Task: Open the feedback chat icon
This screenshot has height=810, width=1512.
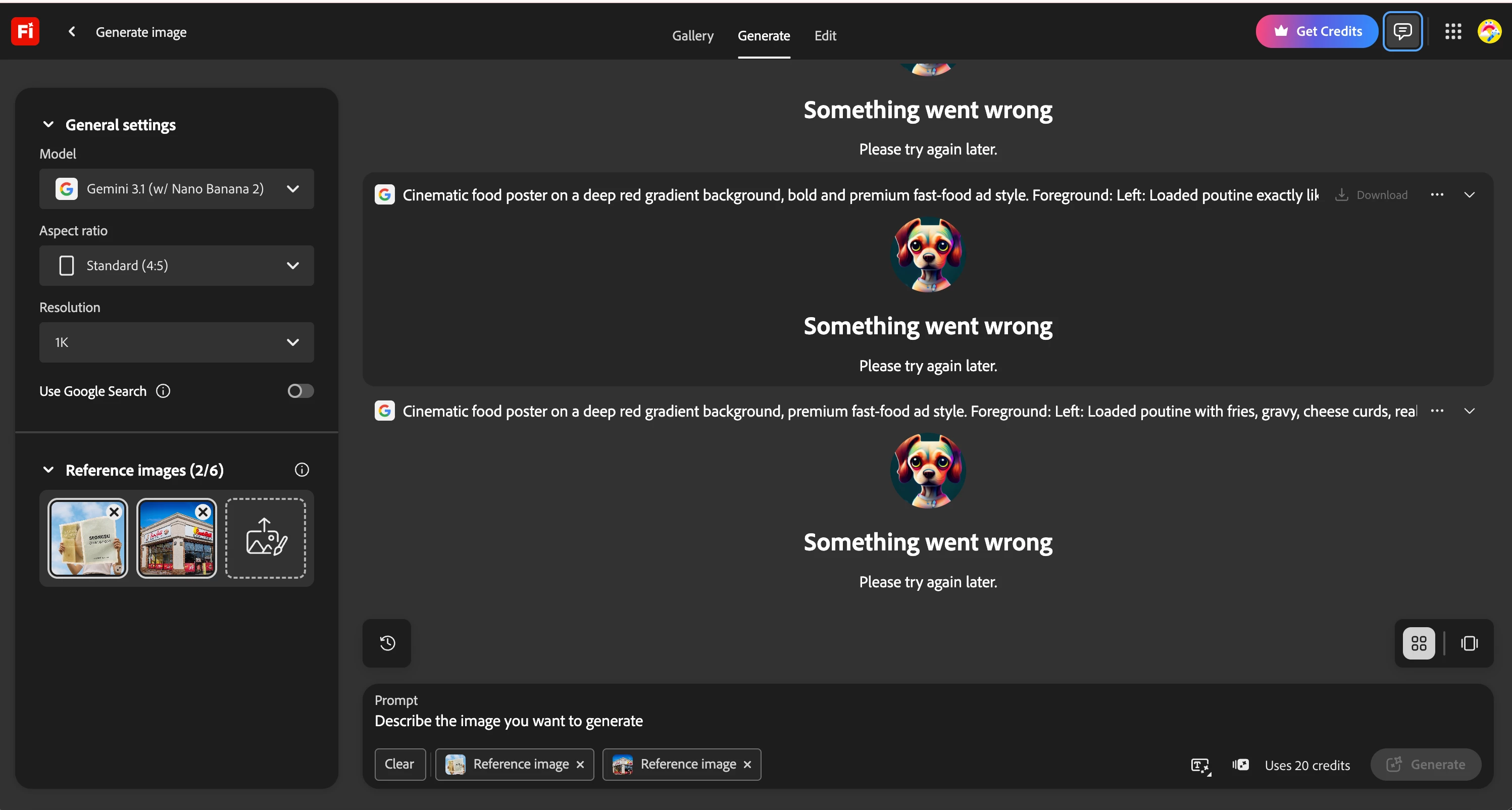Action: [x=1402, y=32]
